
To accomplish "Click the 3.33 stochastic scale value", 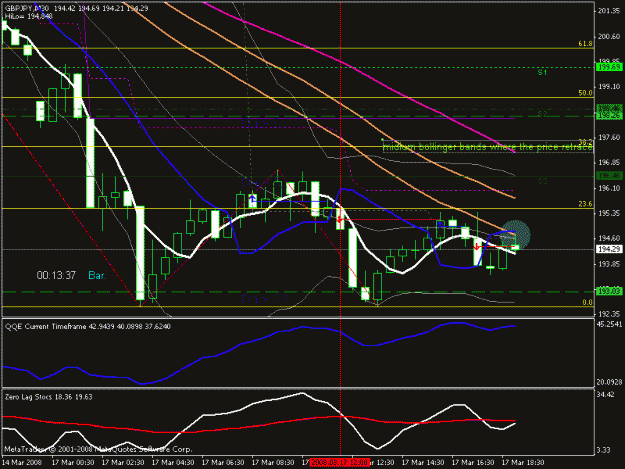I will (603, 450).
